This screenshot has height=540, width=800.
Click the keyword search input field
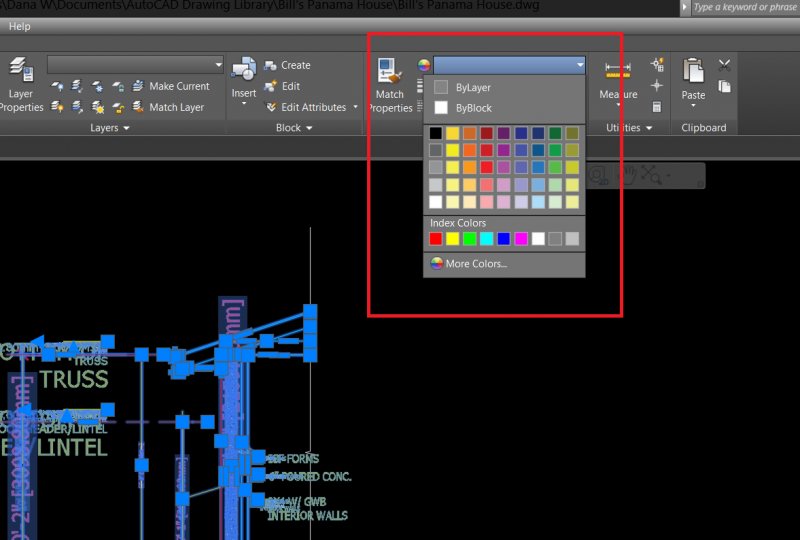[x=743, y=7]
